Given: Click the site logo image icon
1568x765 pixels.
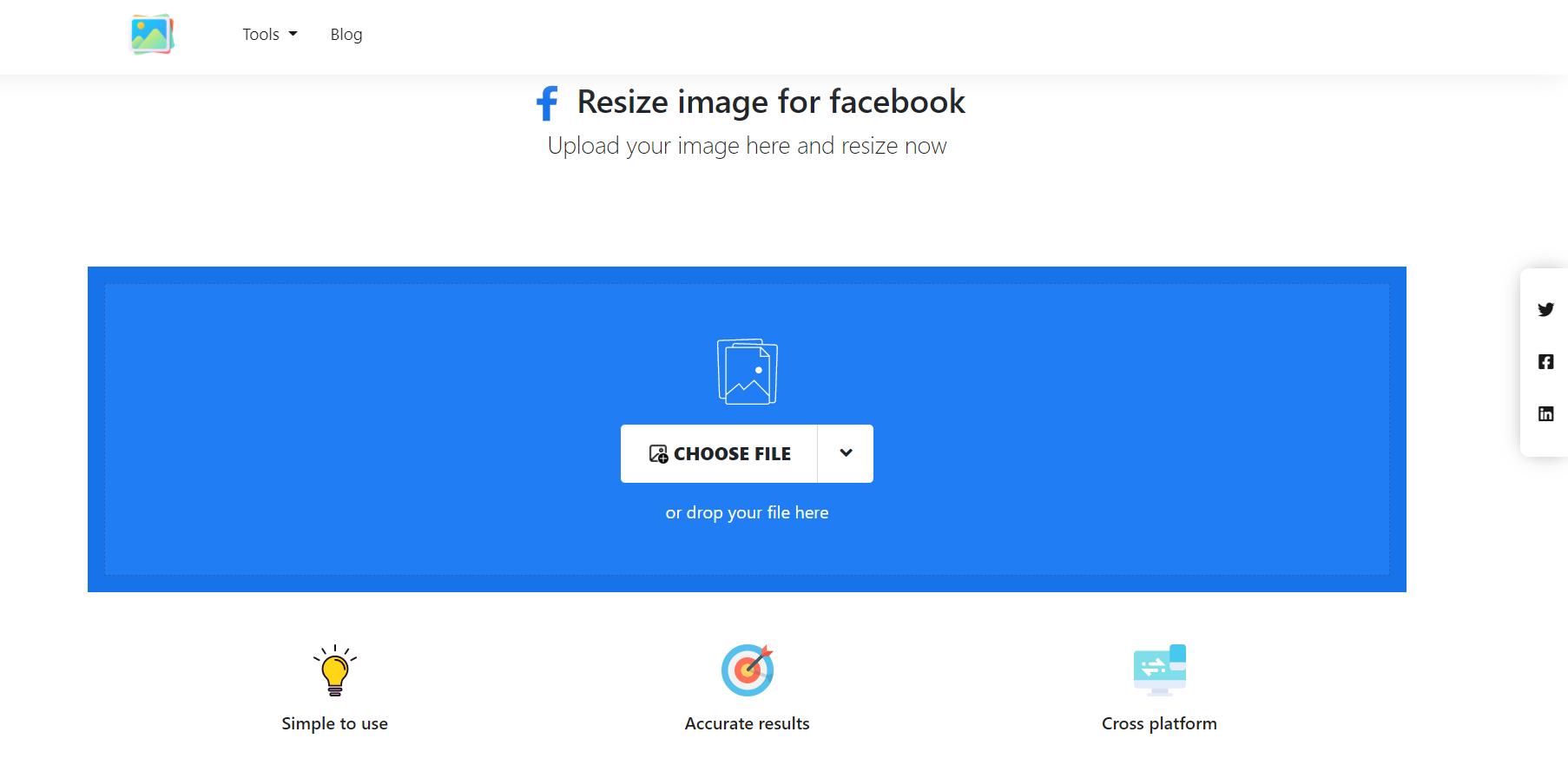Looking at the screenshot, I should coord(152,35).
